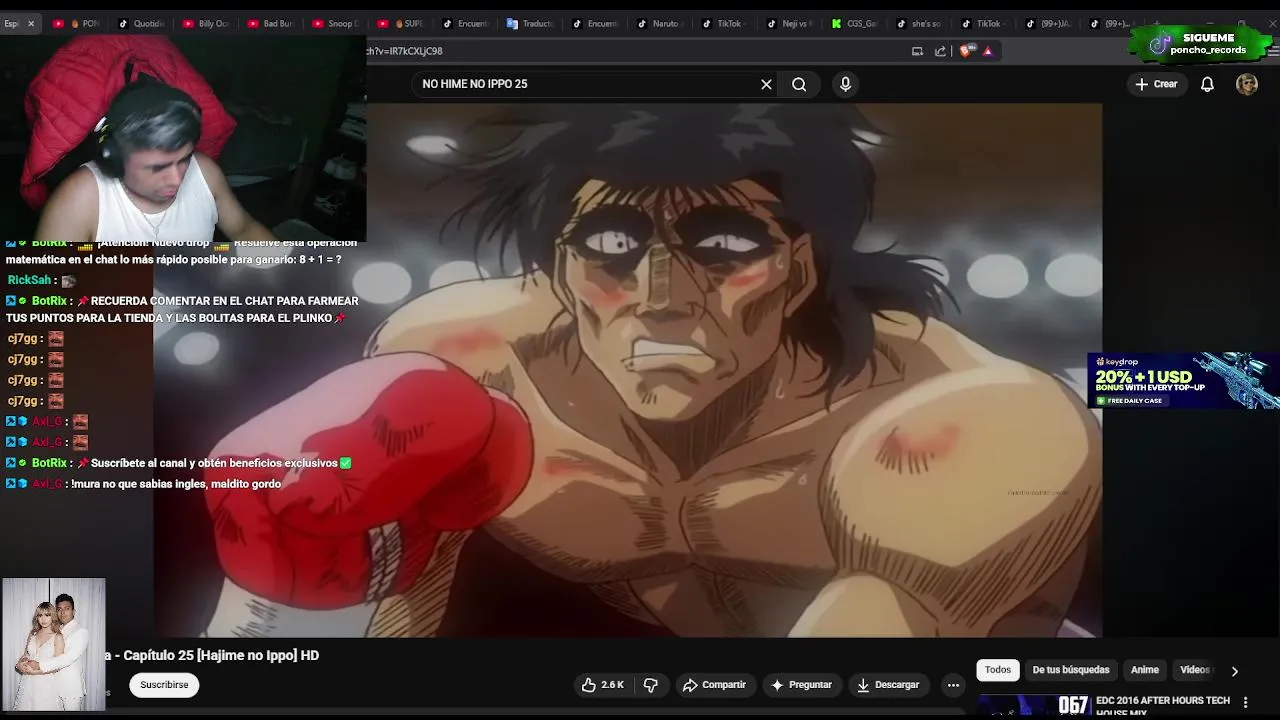Screen dimensions: 1280x720
Task: Click the Descargar button
Action: click(888, 685)
